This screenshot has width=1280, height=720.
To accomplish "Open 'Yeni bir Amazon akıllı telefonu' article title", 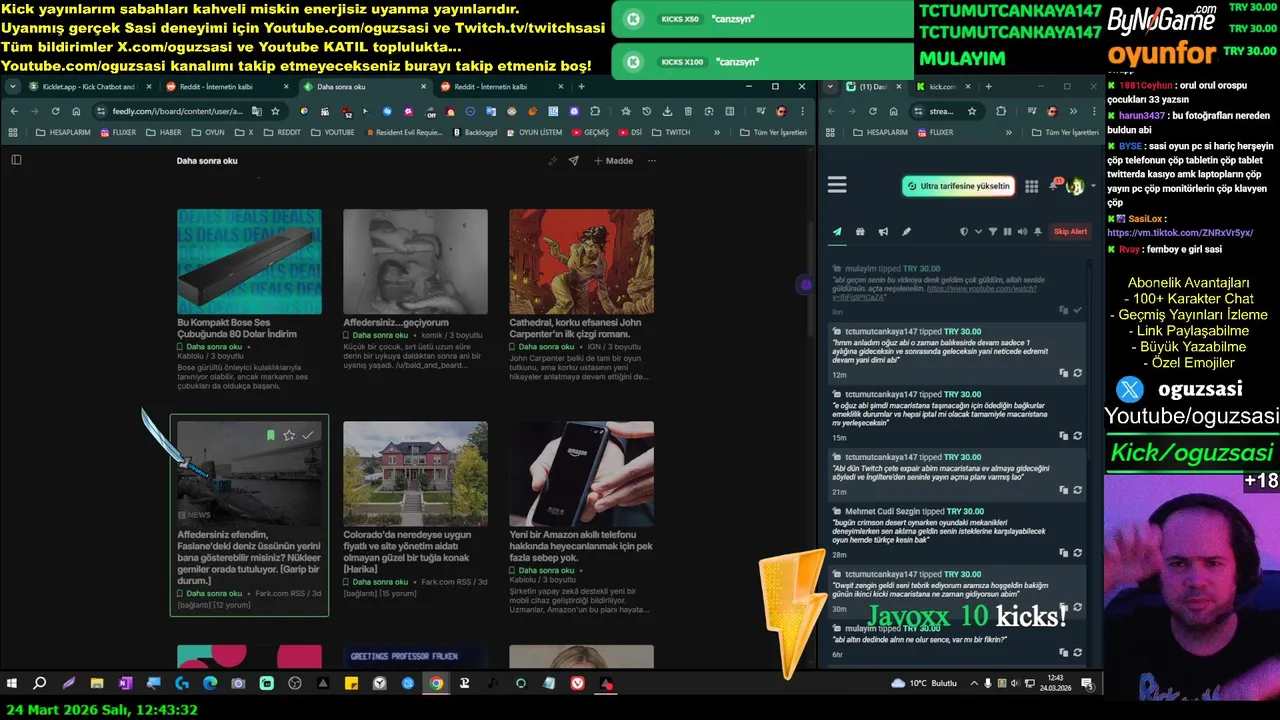I will (x=580, y=546).
